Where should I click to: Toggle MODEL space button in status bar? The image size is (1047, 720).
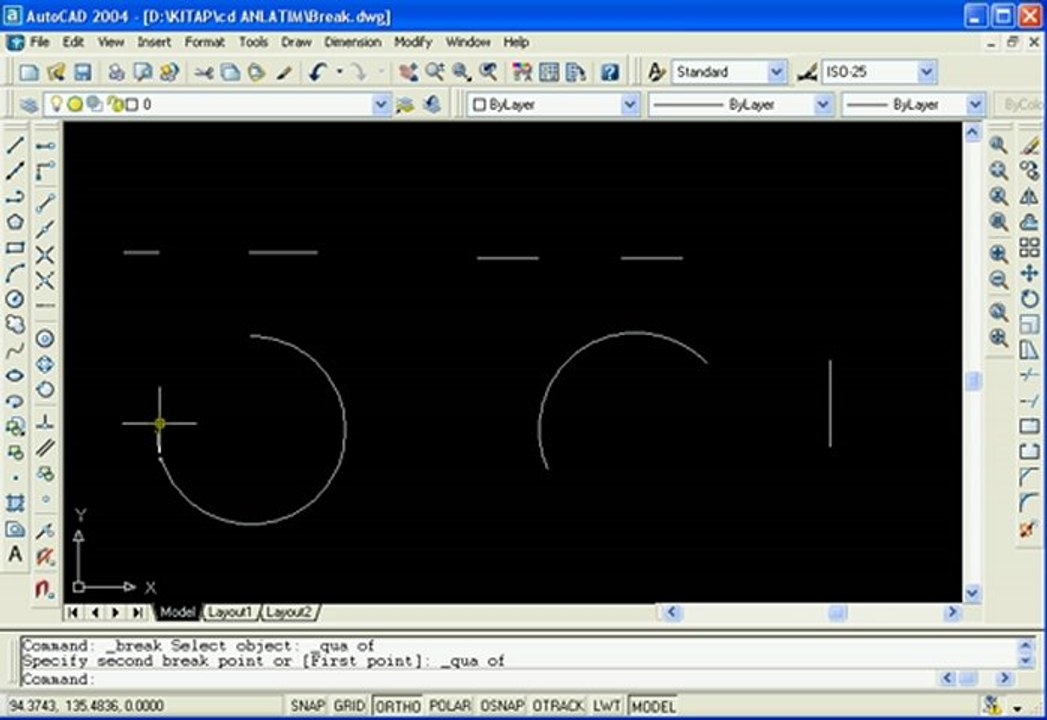point(652,706)
